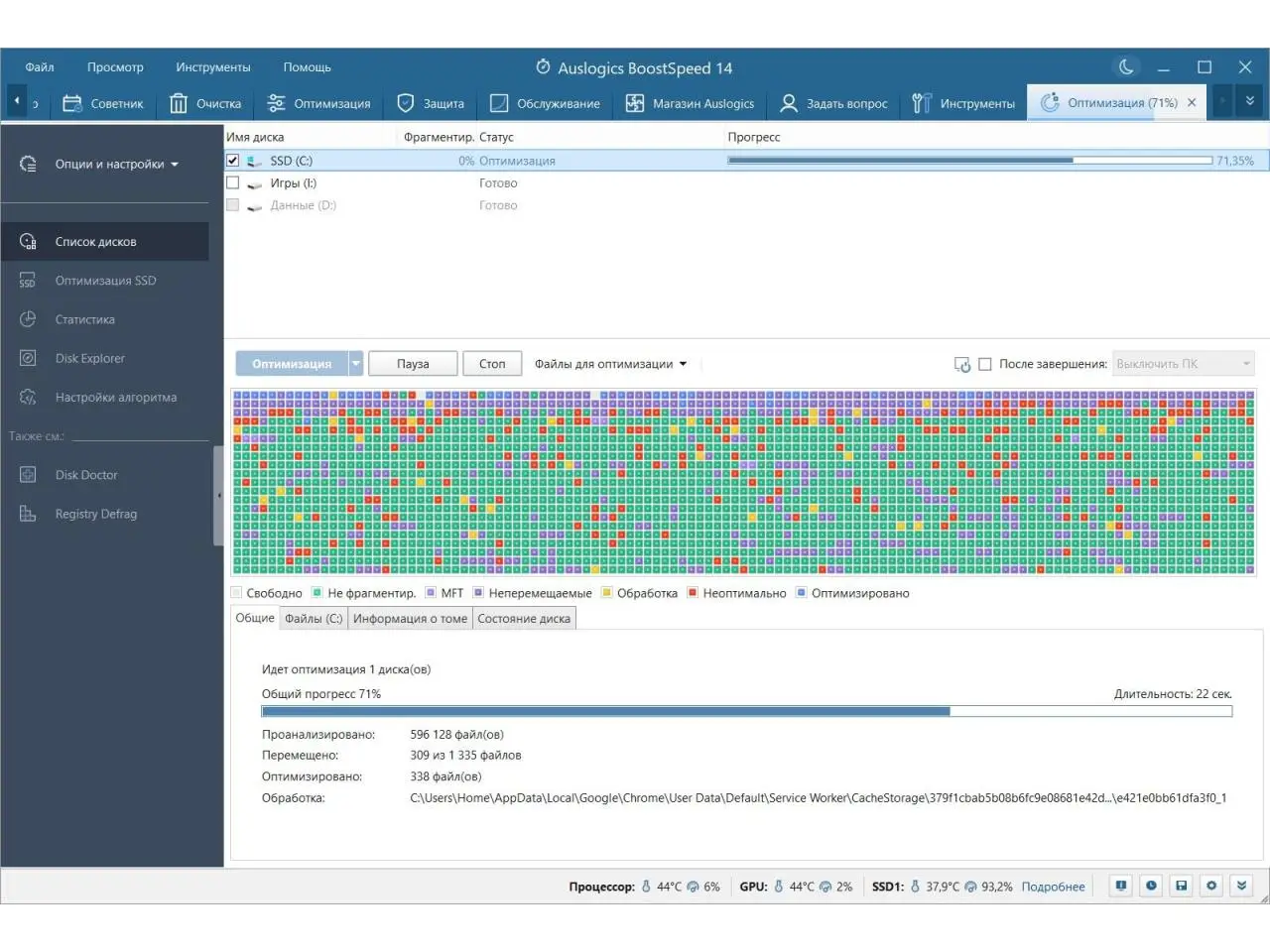Switch to Состояние диска tab
Screen dimensions: 1270x952
pos(524,619)
